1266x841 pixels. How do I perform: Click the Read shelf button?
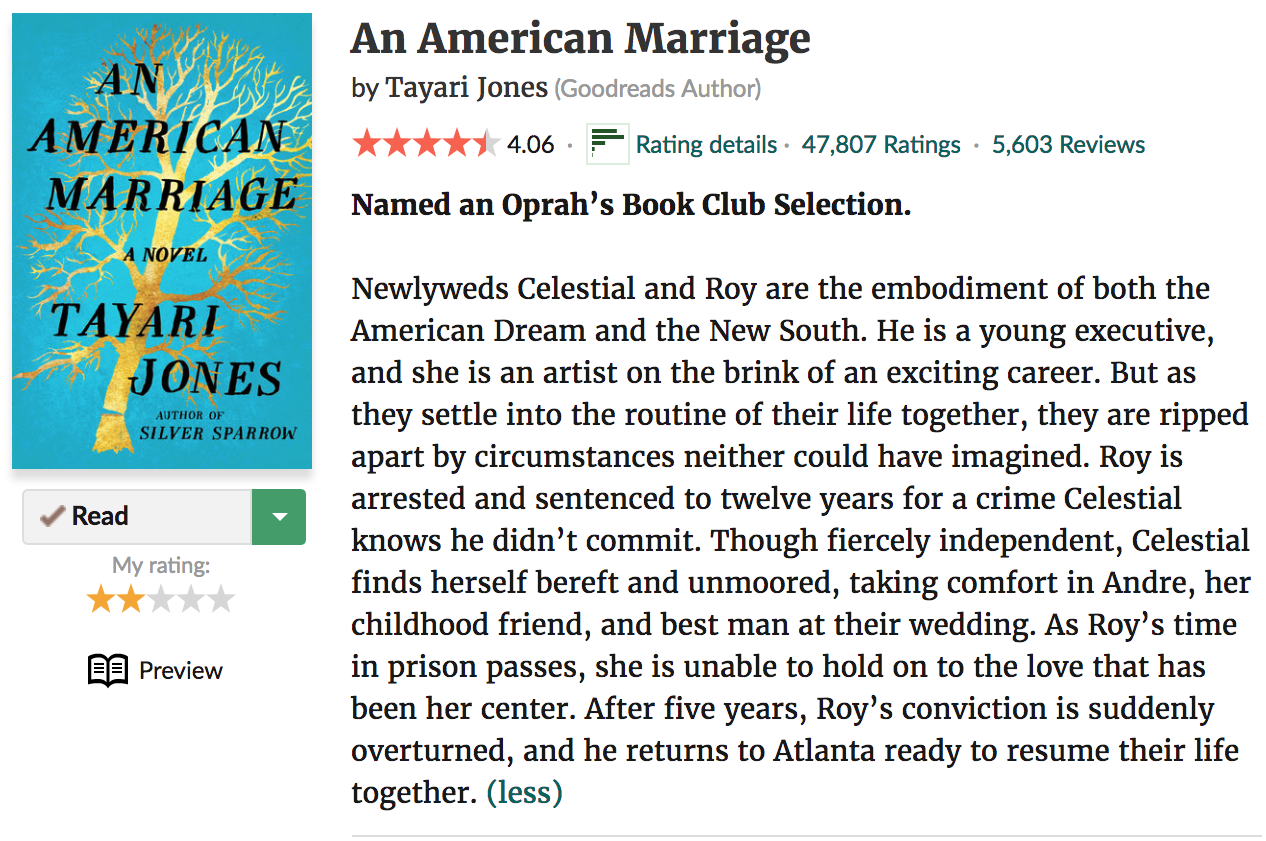coord(137,516)
